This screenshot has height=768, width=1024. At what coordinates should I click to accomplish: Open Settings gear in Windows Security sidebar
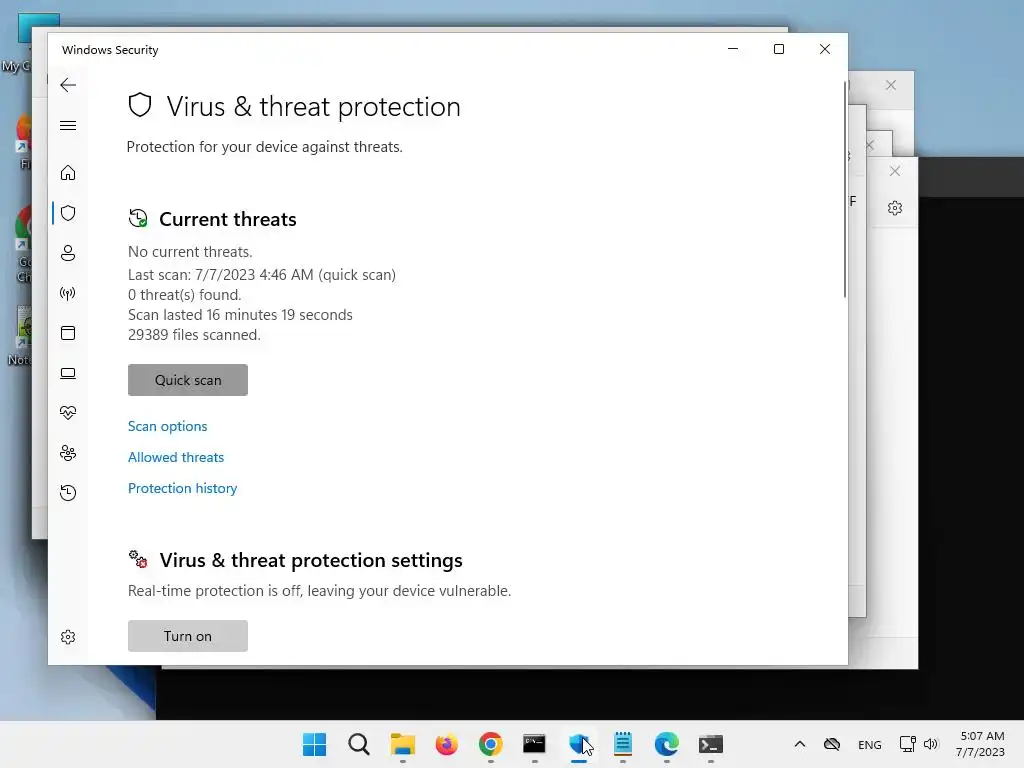(68, 637)
